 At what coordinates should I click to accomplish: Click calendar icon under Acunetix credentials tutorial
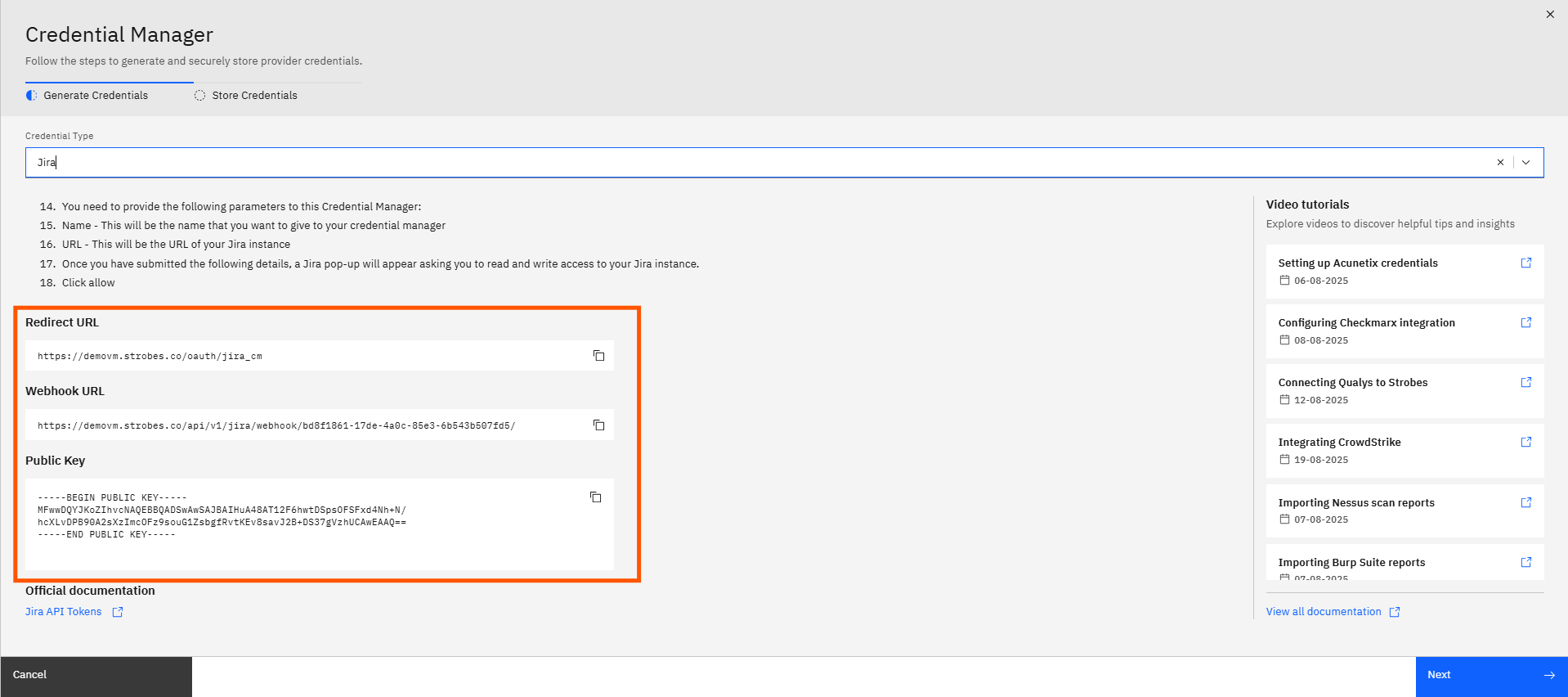click(1284, 281)
